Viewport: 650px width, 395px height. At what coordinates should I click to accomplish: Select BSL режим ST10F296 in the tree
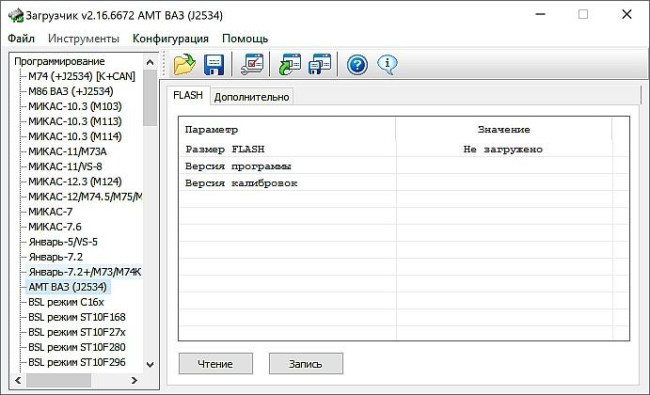click(77, 362)
